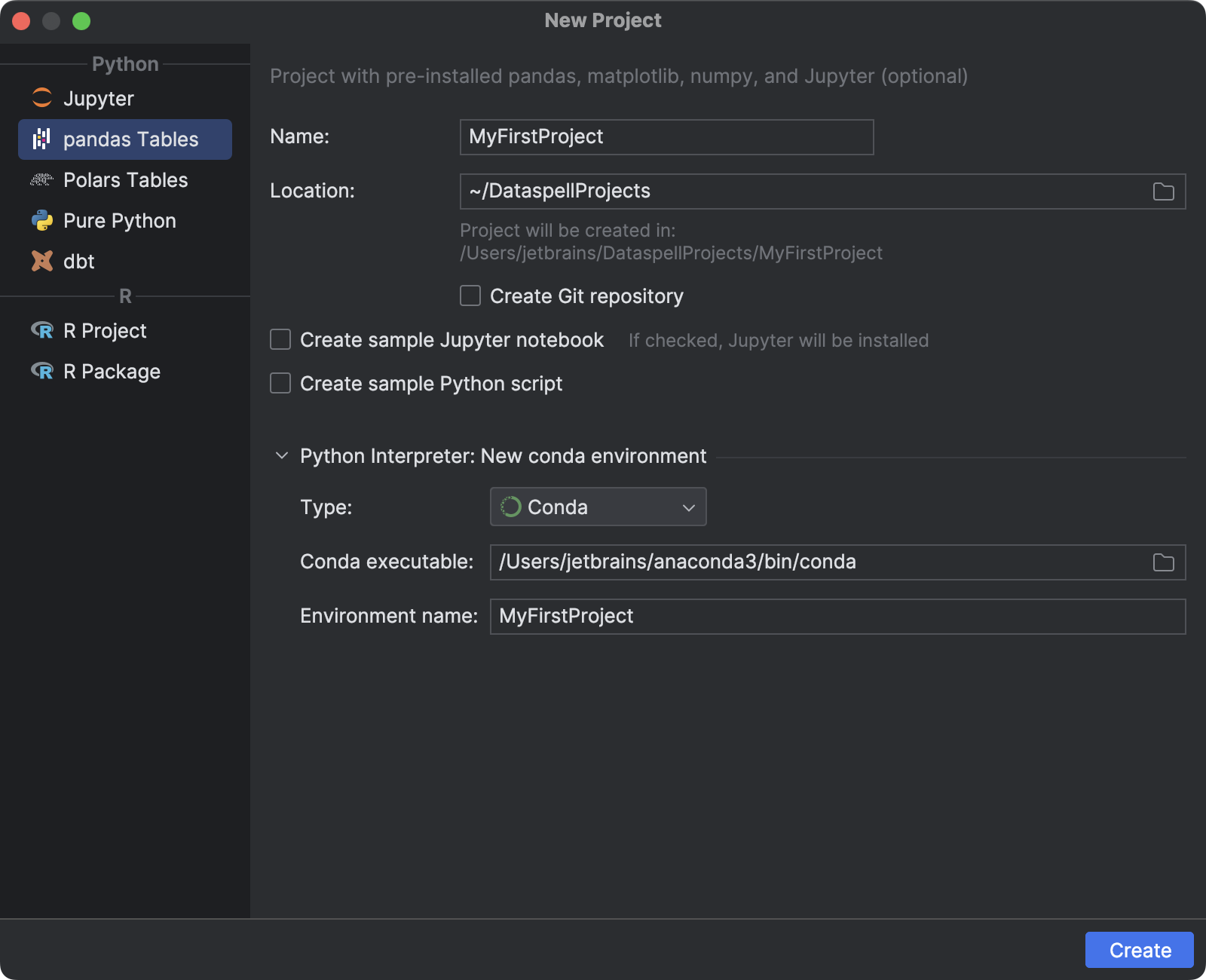Select the R Package icon
This screenshot has width=1206, height=980.
pyautogui.click(x=42, y=371)
